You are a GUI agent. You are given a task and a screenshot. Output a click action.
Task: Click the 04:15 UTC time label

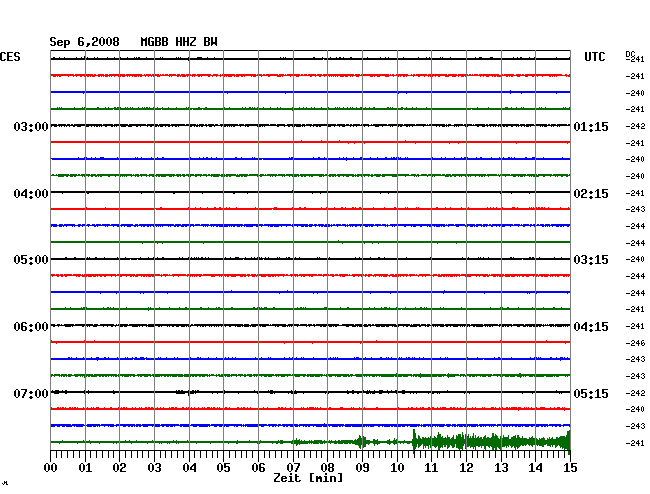tap(591, 327)
